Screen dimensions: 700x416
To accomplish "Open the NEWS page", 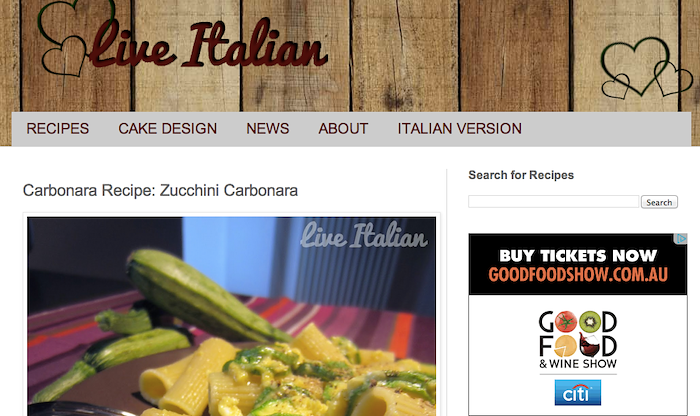I will click(x=268, y=129).
